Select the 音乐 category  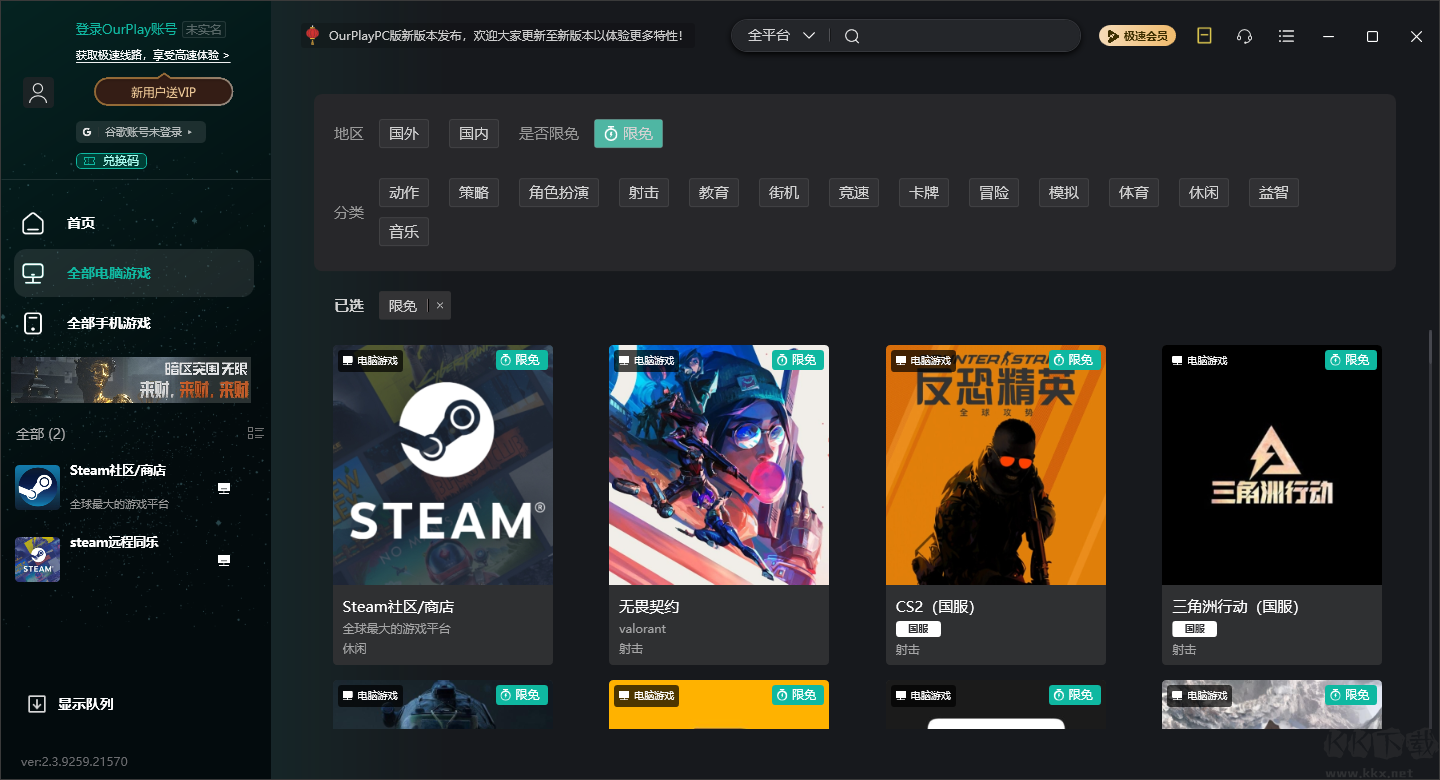404,232
